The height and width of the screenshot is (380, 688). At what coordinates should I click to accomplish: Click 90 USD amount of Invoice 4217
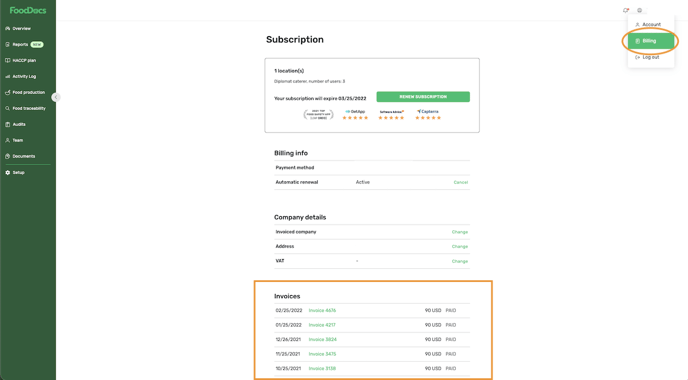point(433,325)
